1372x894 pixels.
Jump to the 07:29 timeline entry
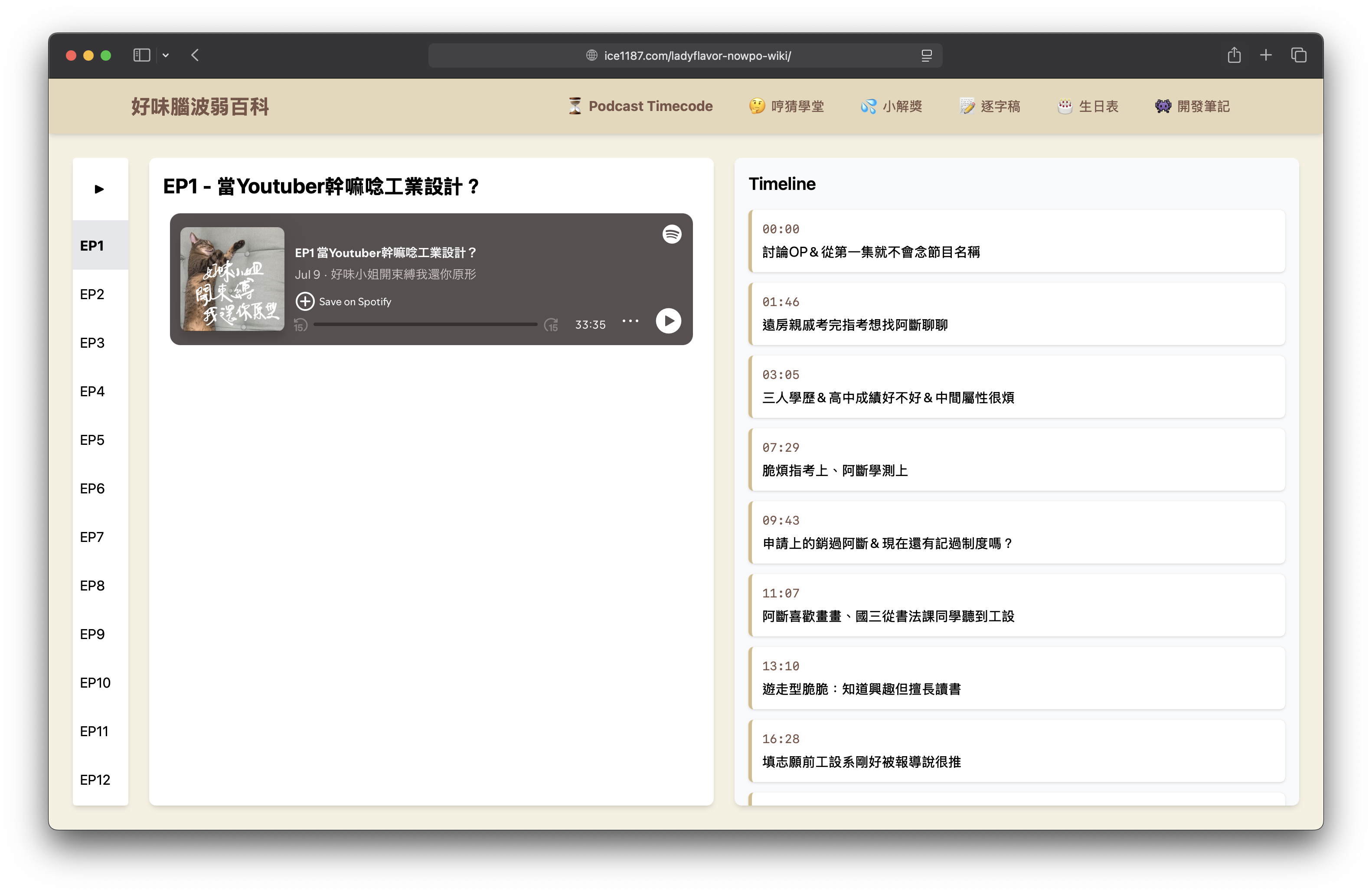point(1016,460)
